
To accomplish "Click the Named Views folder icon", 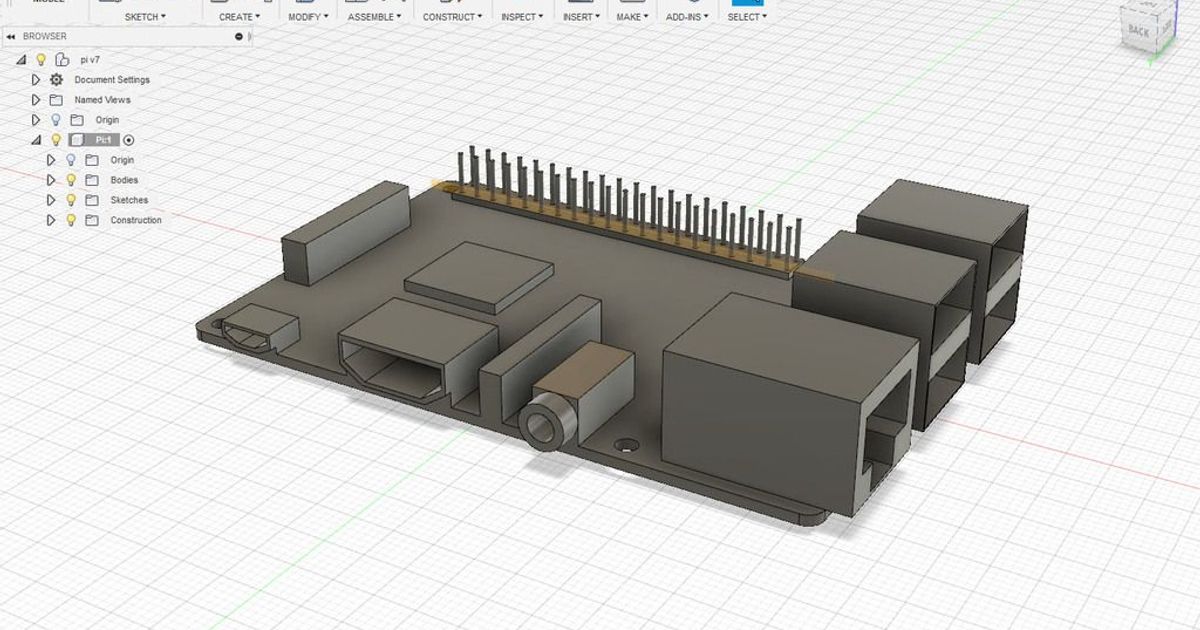I will [58, 99].
